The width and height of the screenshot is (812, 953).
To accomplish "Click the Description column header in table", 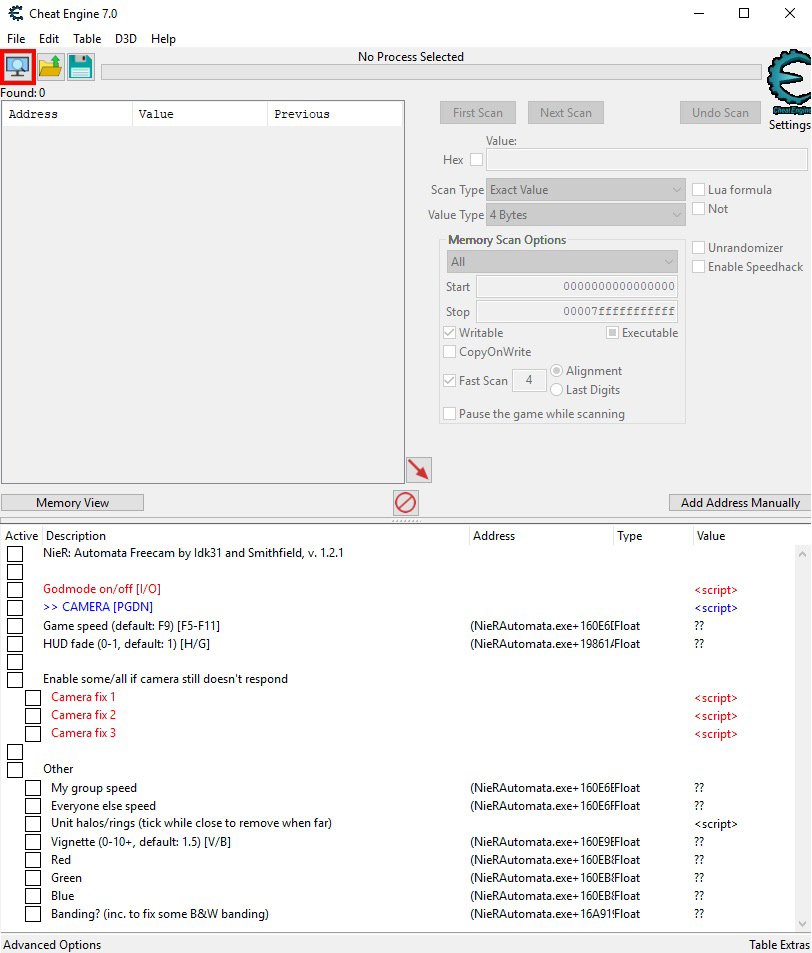I will 255,535.
